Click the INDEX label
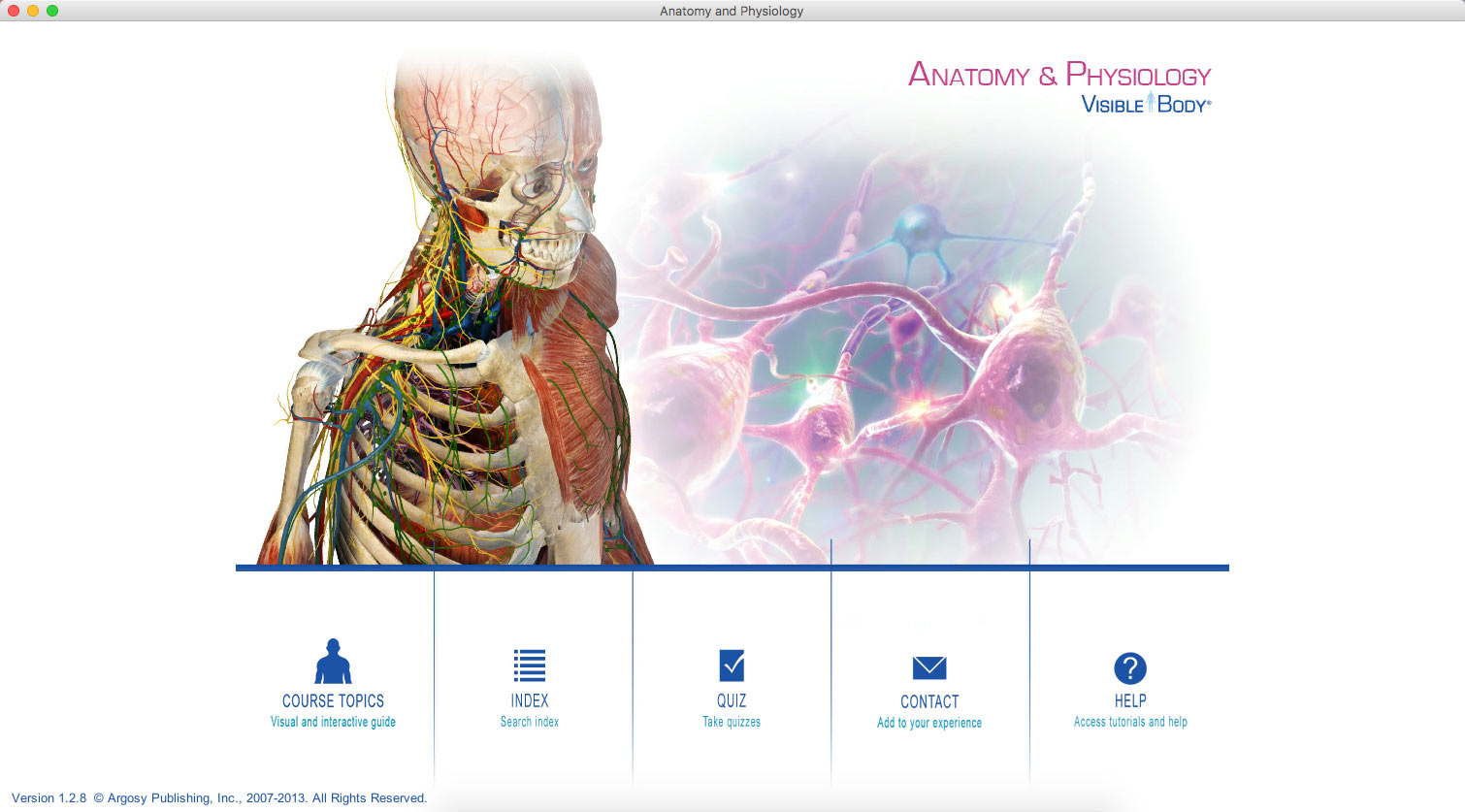The image size is (1465, 812). tap(530, 700)
